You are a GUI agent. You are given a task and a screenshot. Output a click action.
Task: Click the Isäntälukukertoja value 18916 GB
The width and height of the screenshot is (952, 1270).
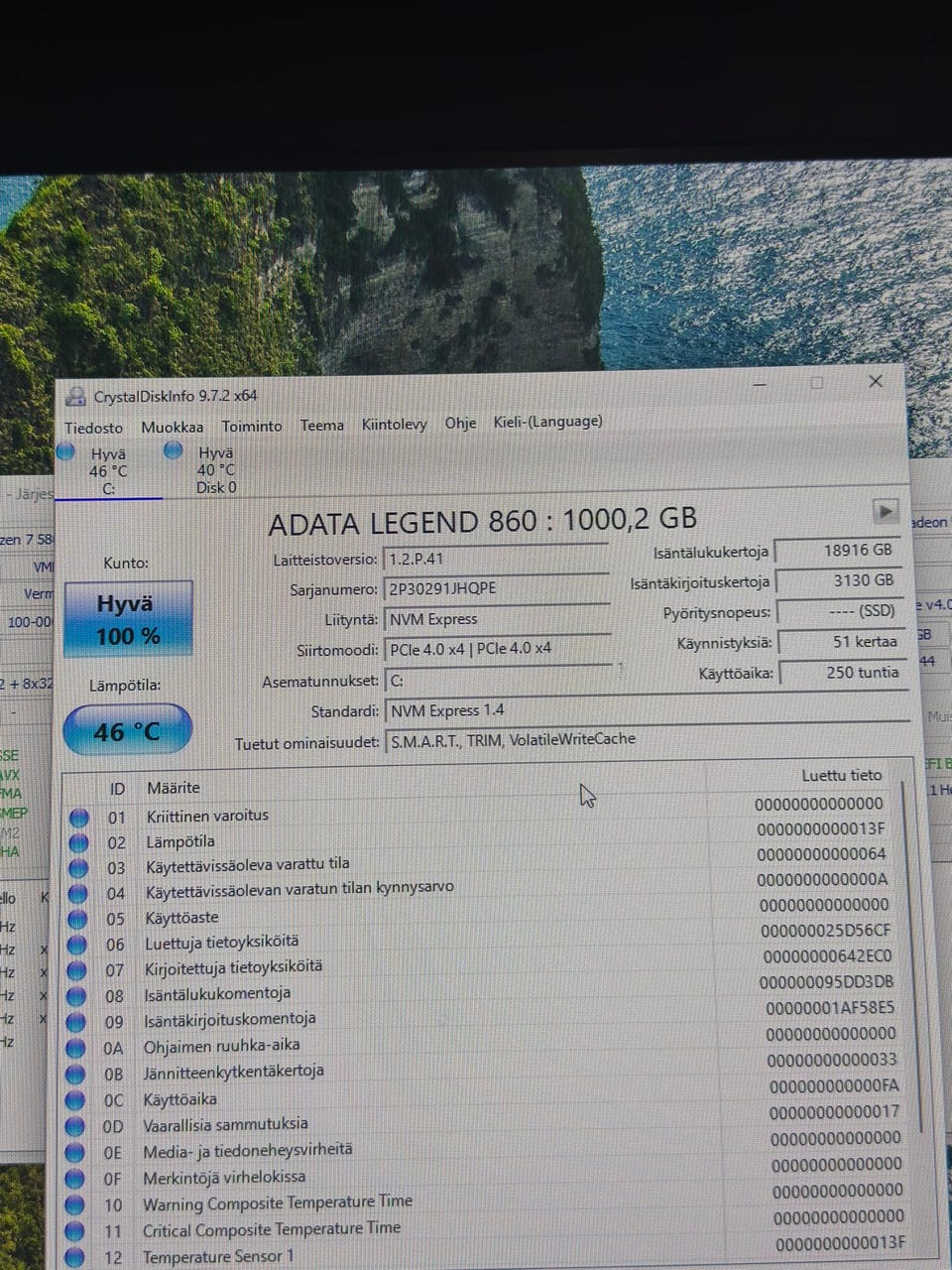pos(837,551)
